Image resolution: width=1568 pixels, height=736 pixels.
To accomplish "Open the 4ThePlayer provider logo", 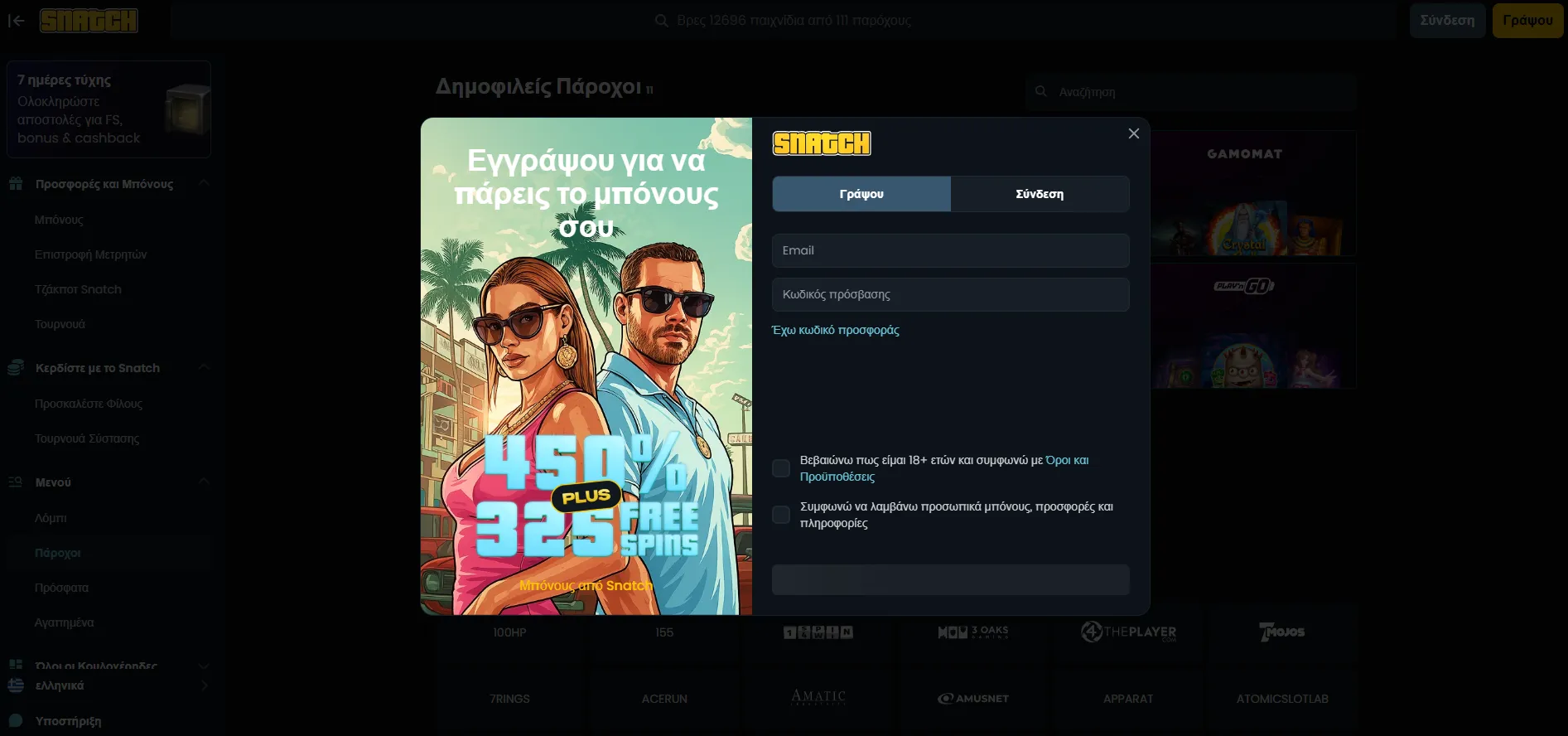I will click(x=1128, y=632).
